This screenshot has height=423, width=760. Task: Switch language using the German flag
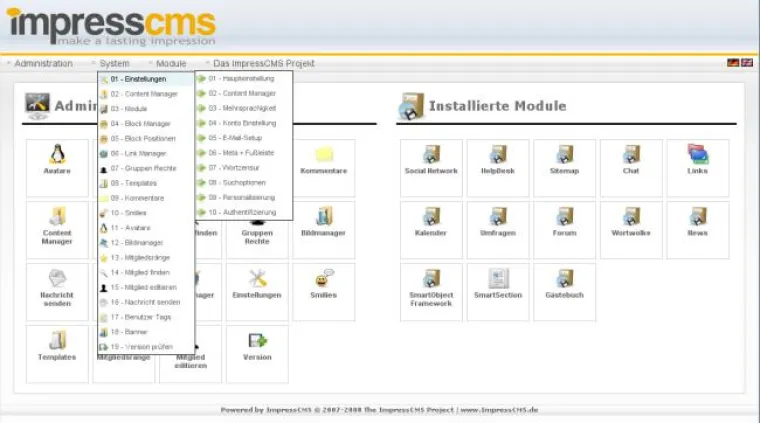pyautogui.click(x=733, y=63)
